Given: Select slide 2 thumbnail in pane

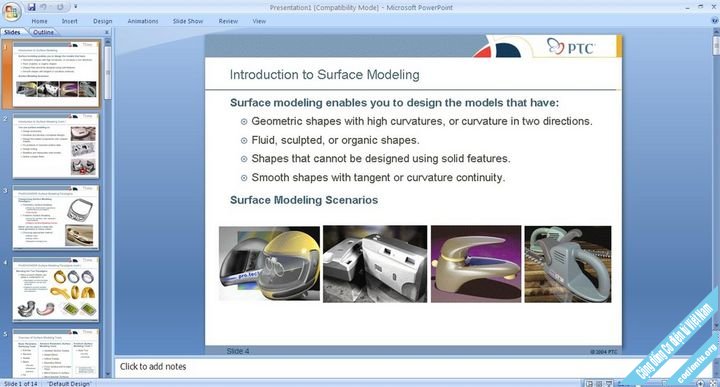Looking at the screenshot, I should (56, 146).
